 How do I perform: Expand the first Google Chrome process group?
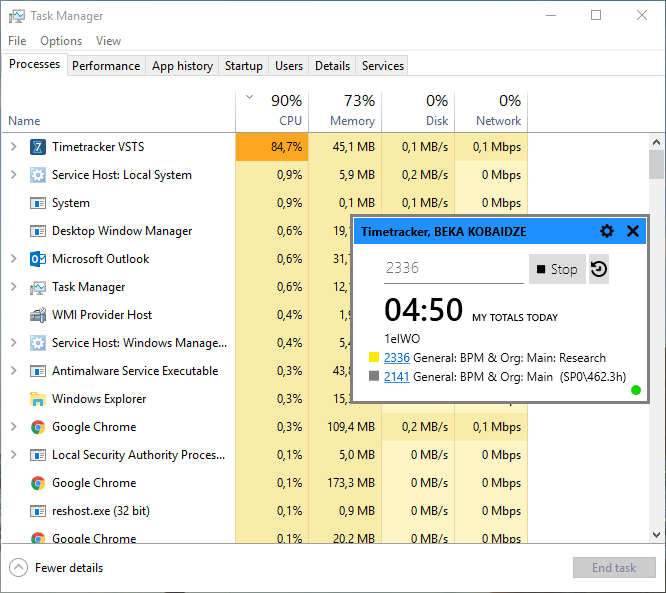(14, 427)
